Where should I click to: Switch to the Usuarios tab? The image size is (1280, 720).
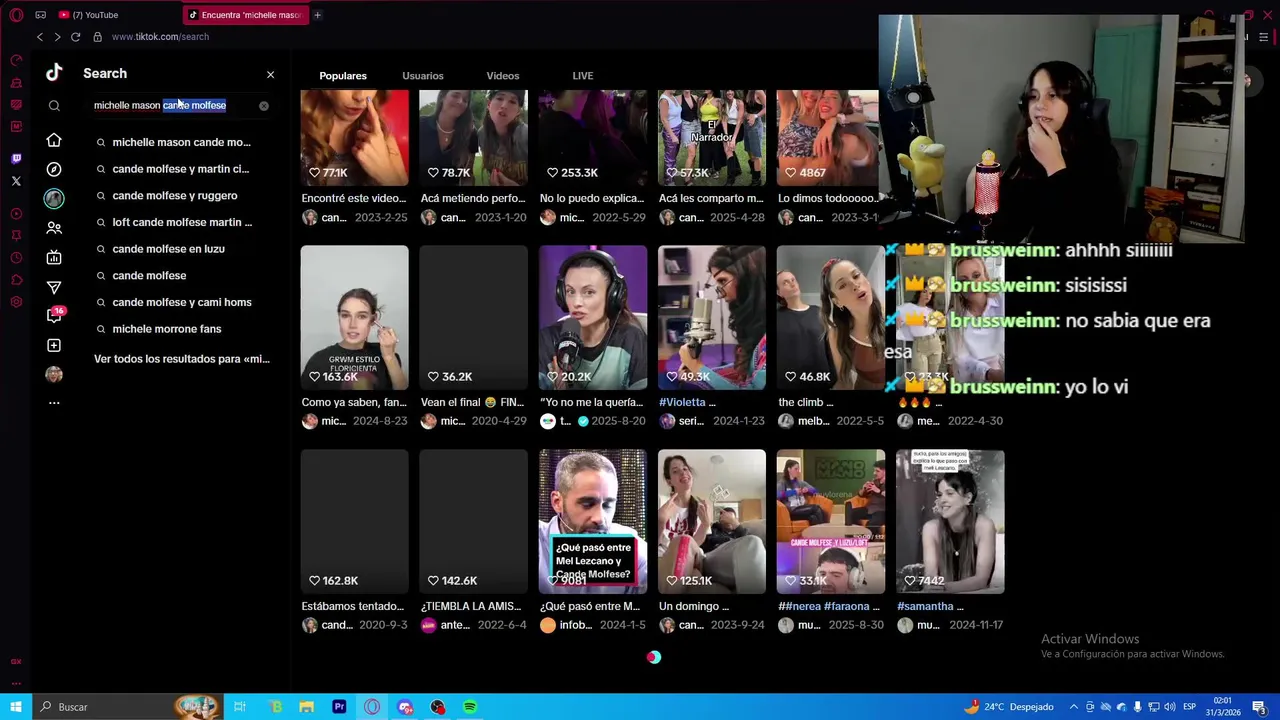click(x=423, y=76)
